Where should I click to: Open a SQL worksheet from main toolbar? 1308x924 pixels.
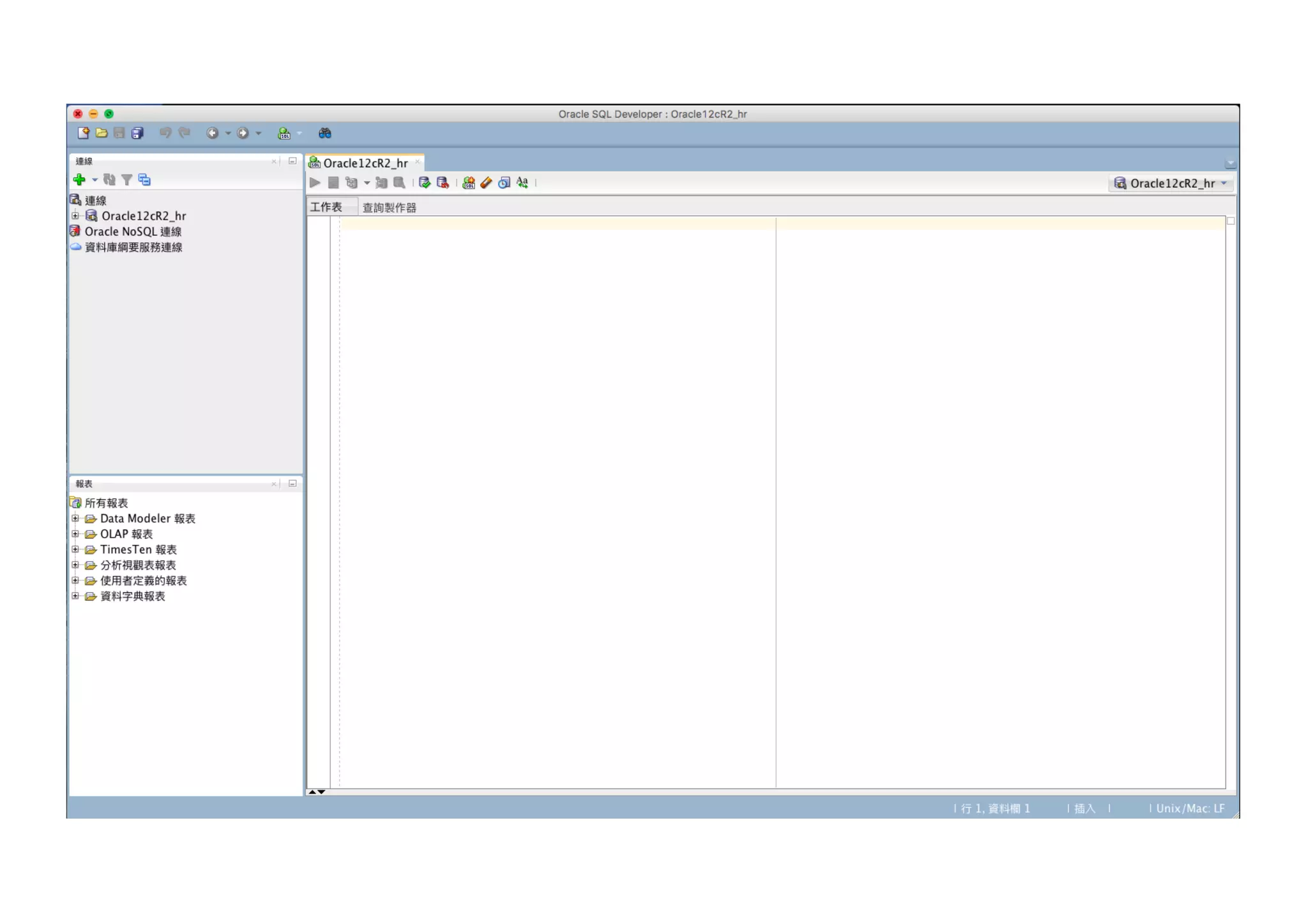click(x=284, y=133)
